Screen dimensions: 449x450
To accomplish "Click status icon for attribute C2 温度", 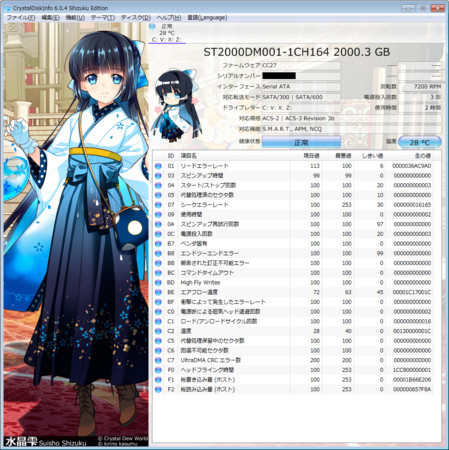I will [158, 331].
